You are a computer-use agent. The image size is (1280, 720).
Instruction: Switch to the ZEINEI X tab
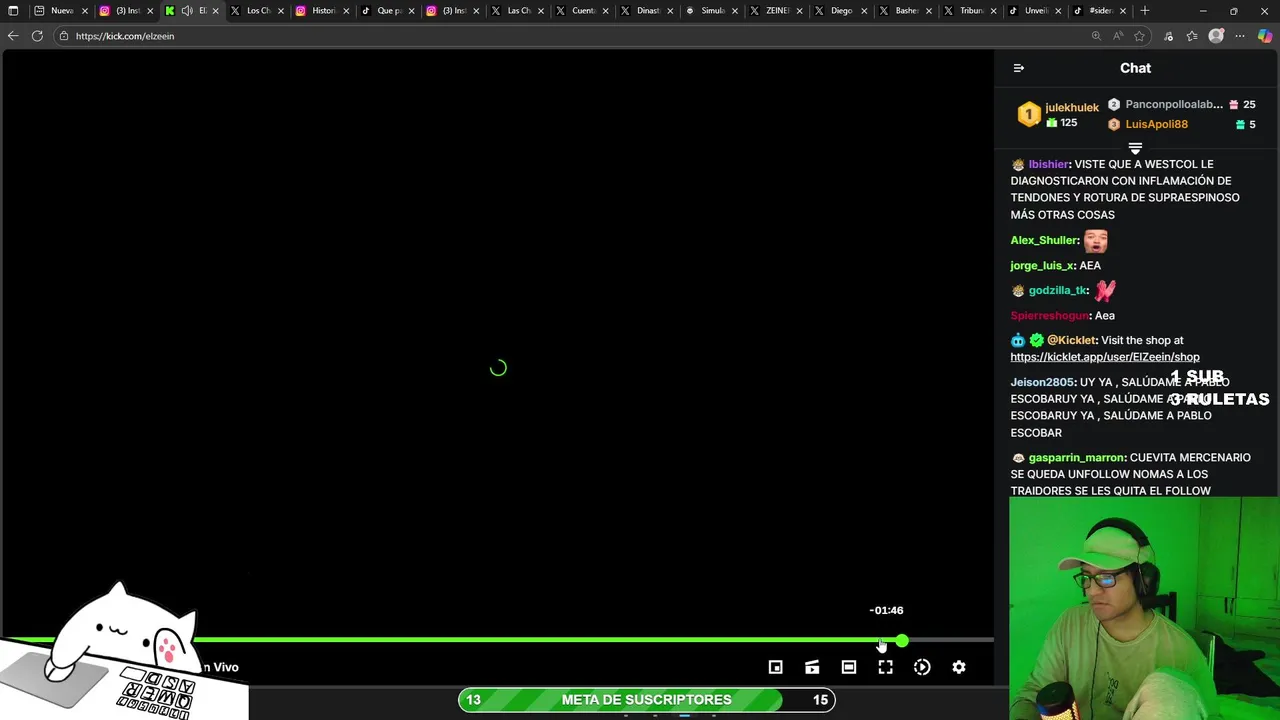pos(777,11)
